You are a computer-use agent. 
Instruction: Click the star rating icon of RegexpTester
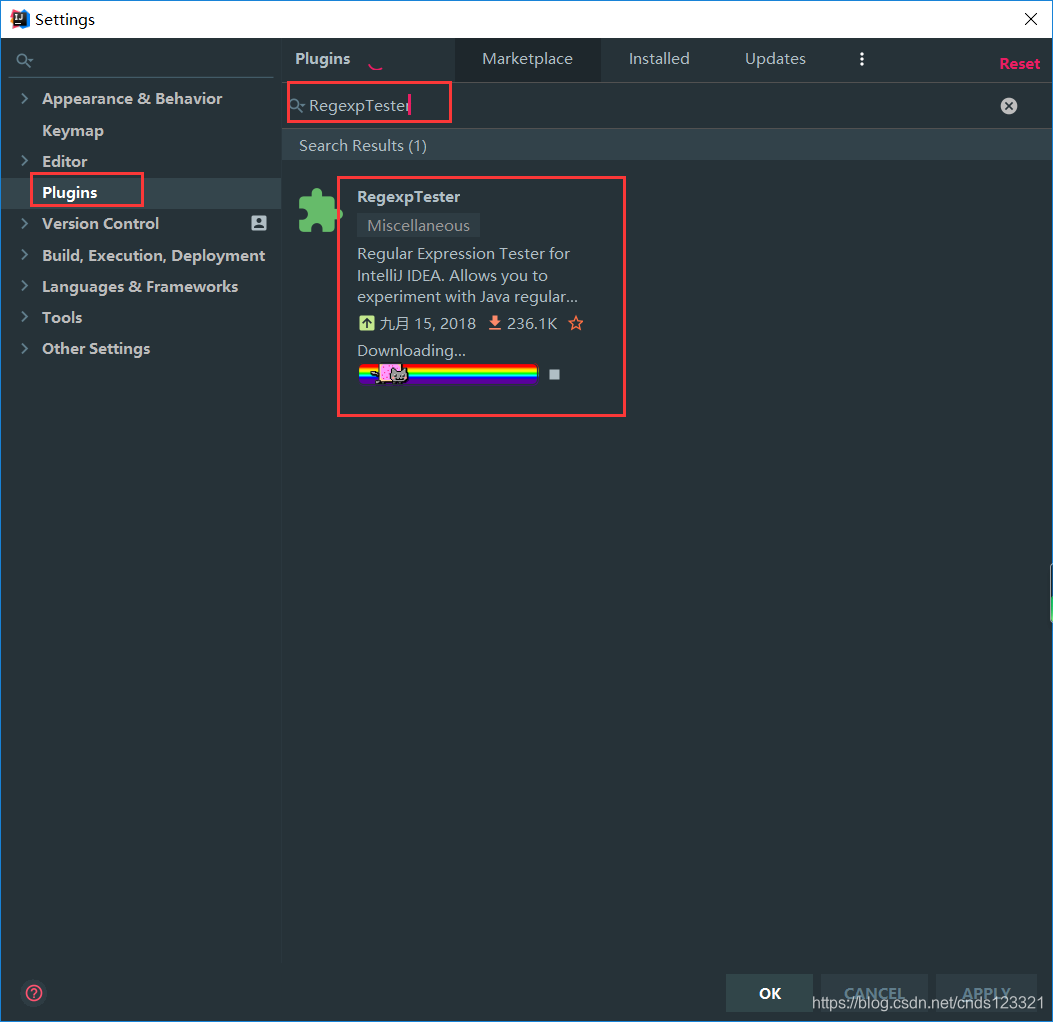[x=576, y=324]
